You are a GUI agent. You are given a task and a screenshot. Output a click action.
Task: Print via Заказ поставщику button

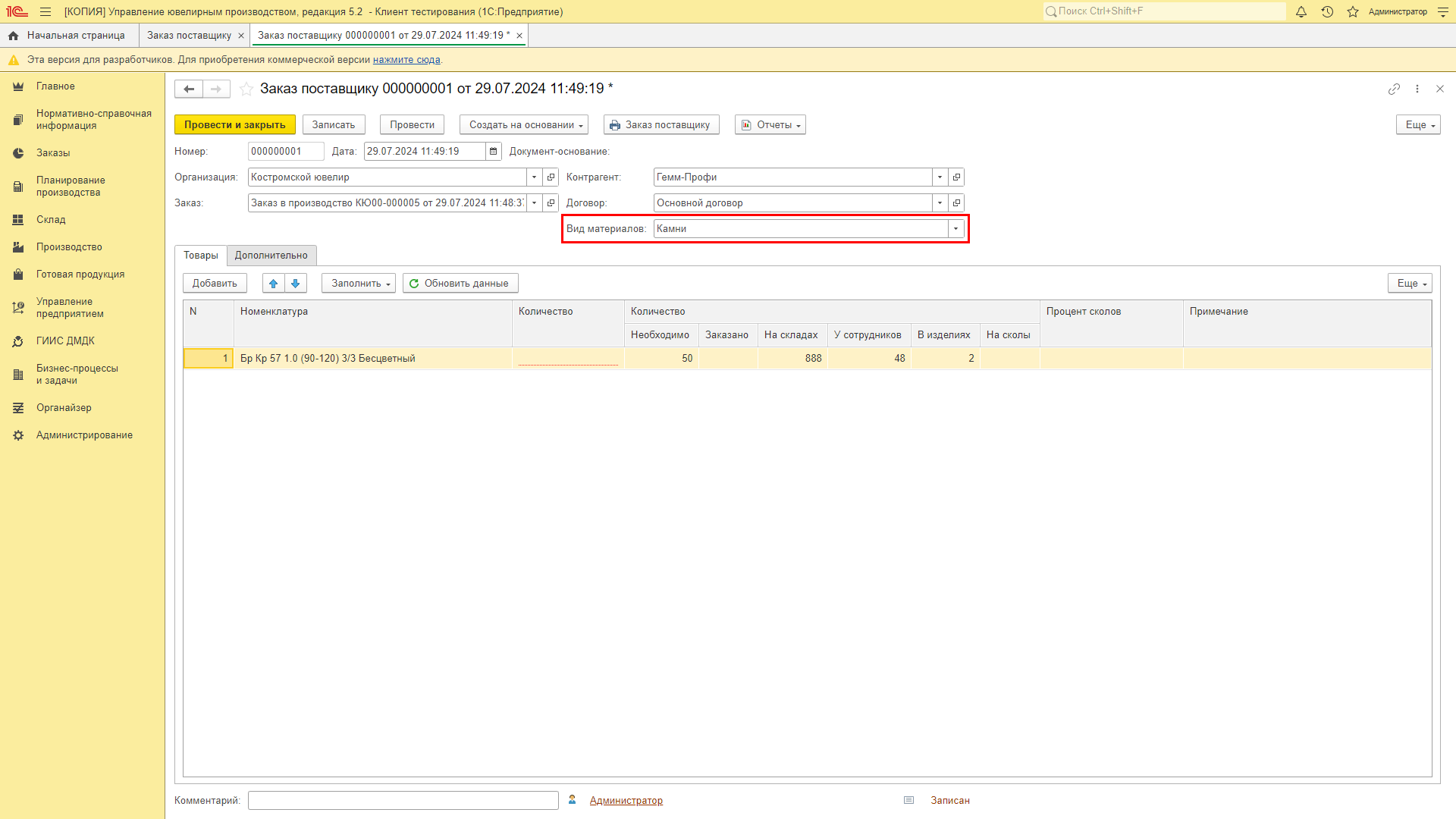point(661,124)
